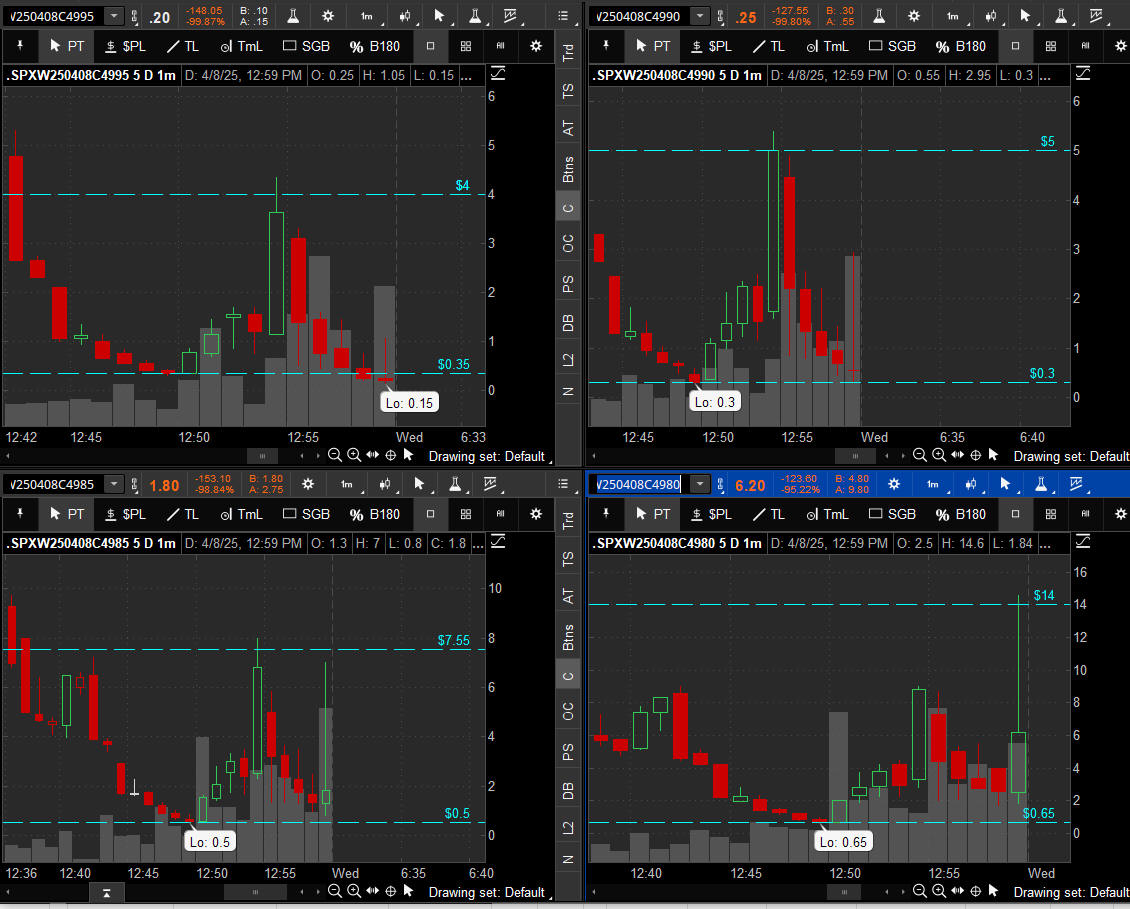This screenshot has height=909, width=1130.
Task: Click the crosshair pan icon below C4995 chart
Action: click(x=391, y=455)
